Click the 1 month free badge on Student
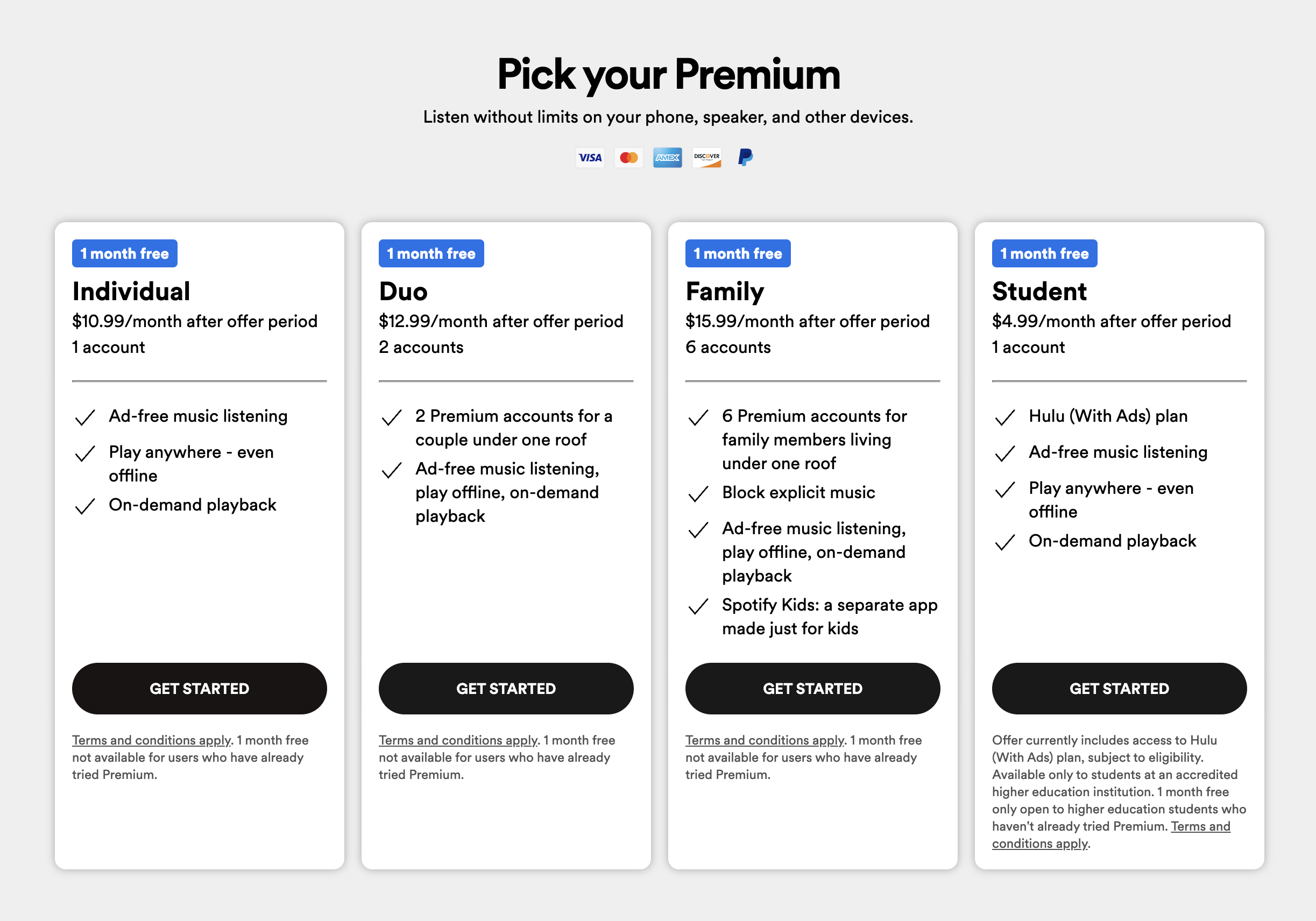Viewport: 1316px width, 921px height. [1044, 253]
